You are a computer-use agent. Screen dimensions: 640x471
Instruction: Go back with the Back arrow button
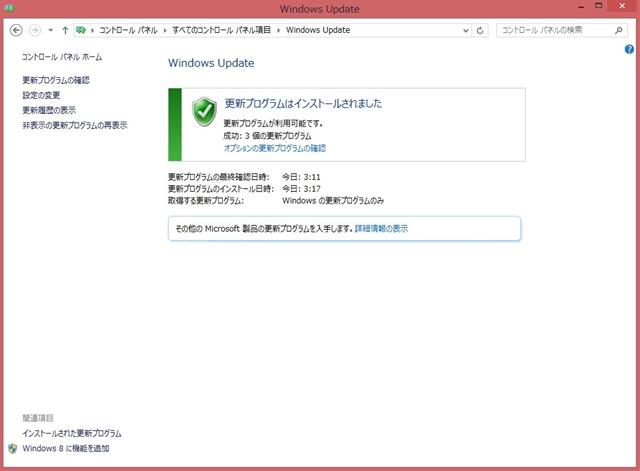coord(16,30)
